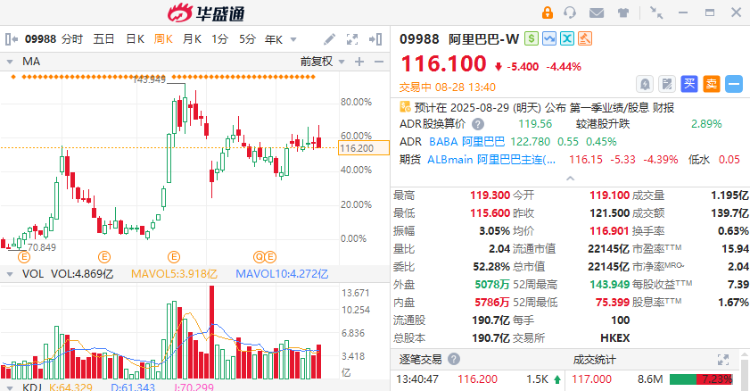Image resolution: width=750 pixels, height=391 pixels.
Task: Click the blue buy button icon
Action: pyautogui.click(x=689, y=84)
